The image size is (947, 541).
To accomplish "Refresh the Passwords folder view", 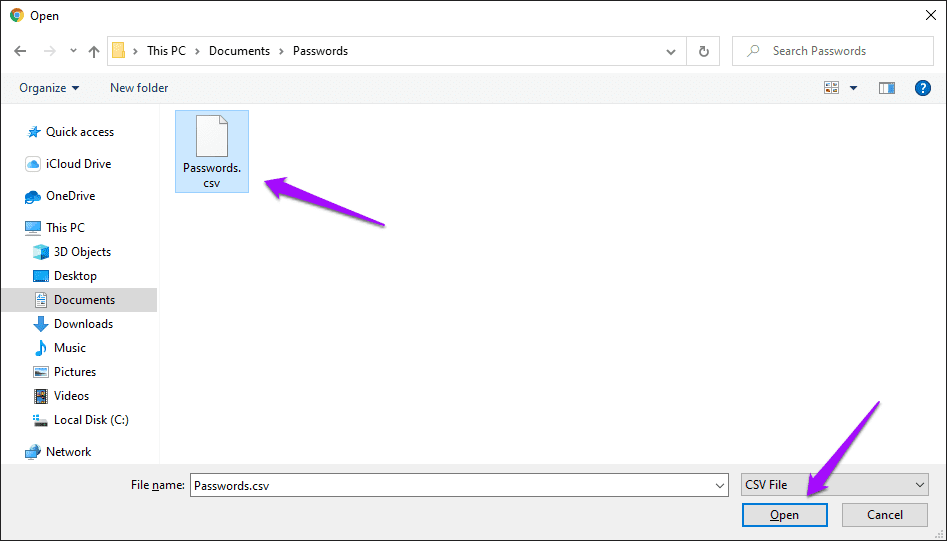I will (x=704, y=51).
